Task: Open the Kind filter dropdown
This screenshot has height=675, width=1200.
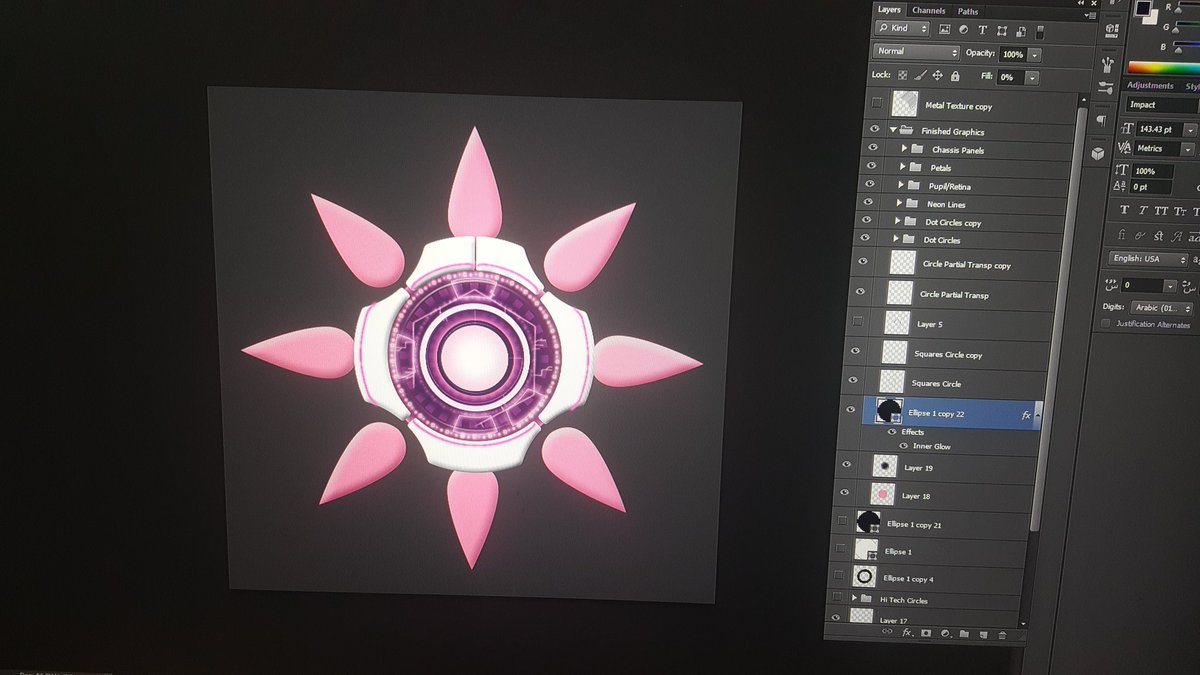Action: pyautogui.click(x=902, y=29)
